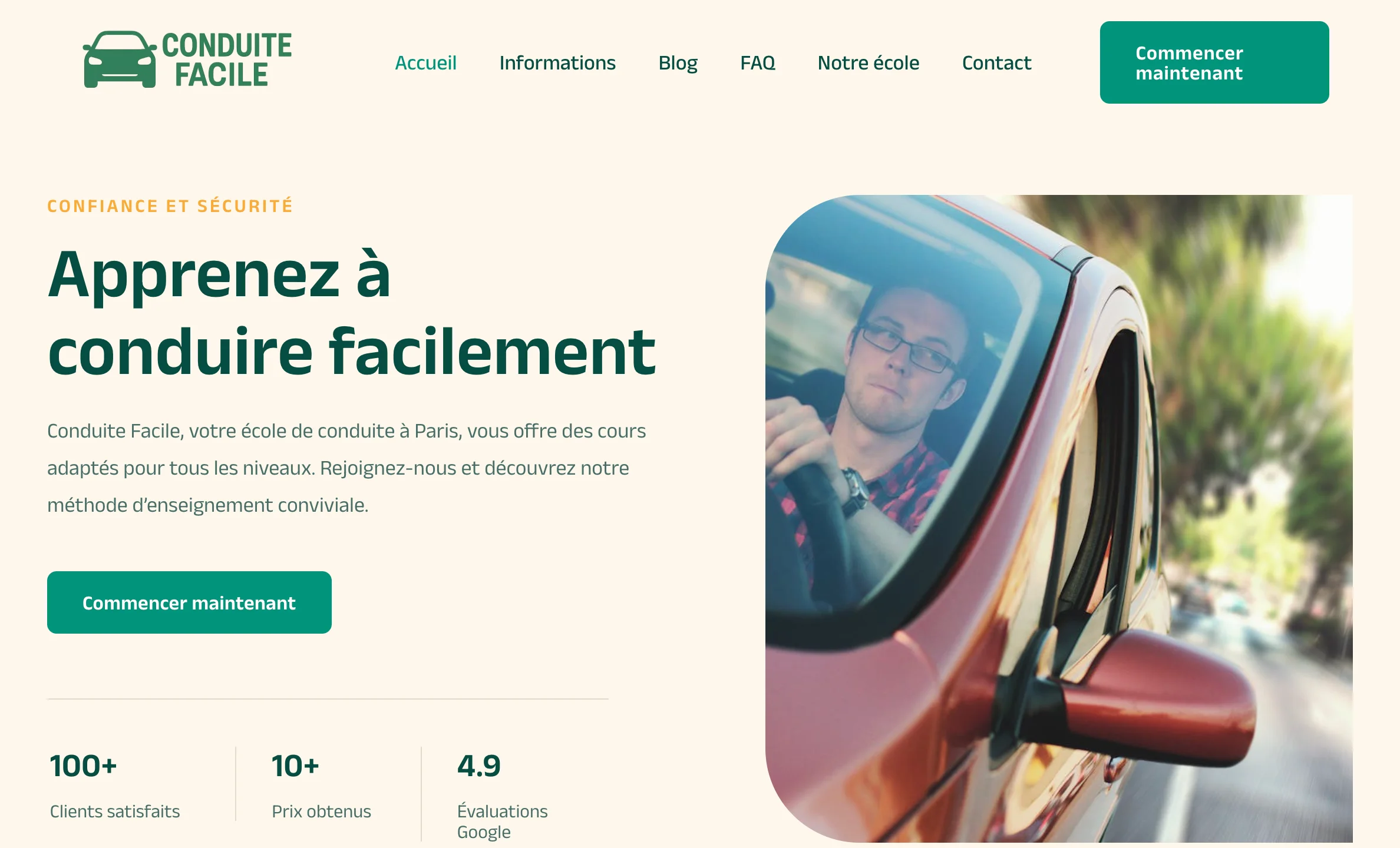Select FAQ in the navigation bar
Viewport: 1400px width, 848px height.
[758, 62]
